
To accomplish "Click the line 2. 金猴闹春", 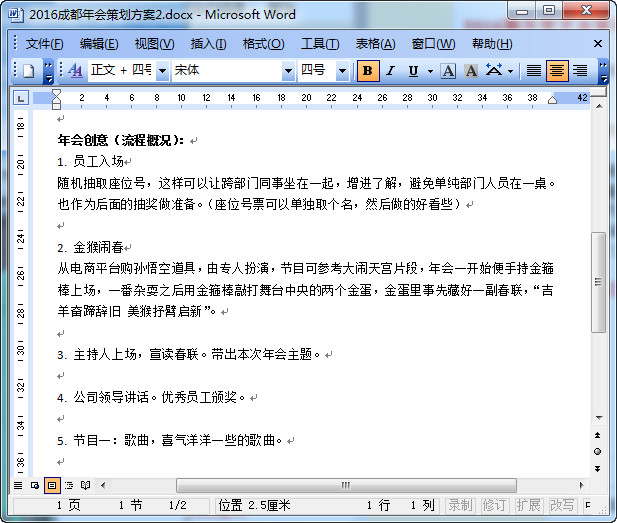I will coord(91,248).
